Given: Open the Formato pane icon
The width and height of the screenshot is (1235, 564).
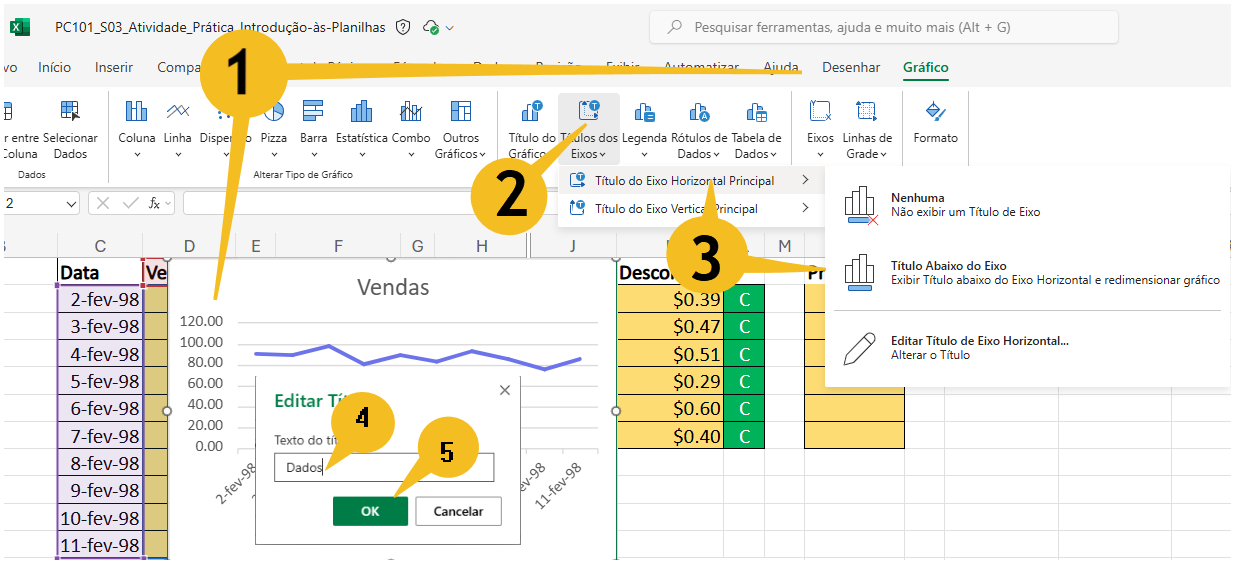Looking at the screenshot, I should [935, 112].
